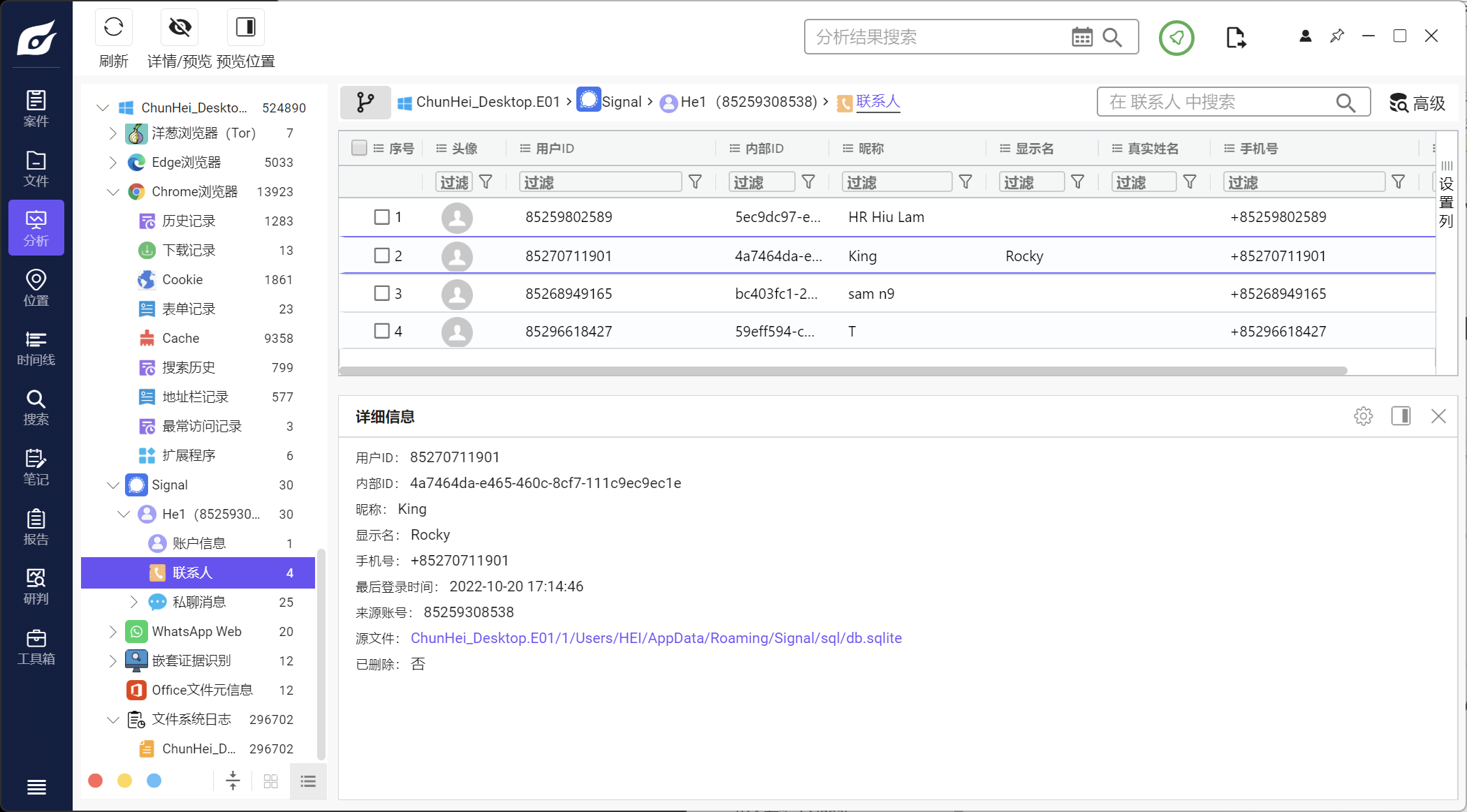The width and height of the screenshot is (1467, 812).
Task: Select the yellow tag color dot
Action: point(125,781)
